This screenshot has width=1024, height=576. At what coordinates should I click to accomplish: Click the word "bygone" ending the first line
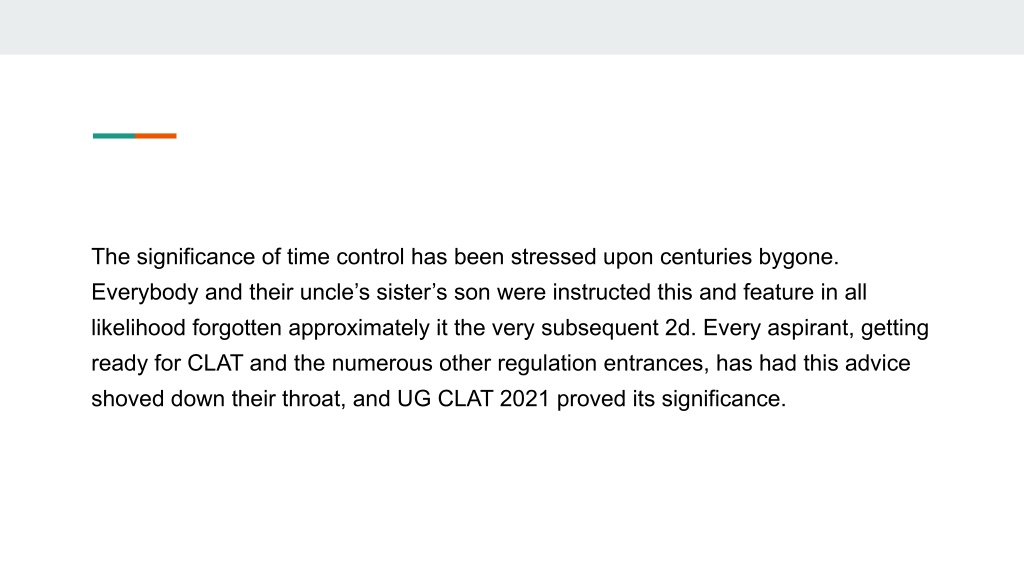[795, 257]
